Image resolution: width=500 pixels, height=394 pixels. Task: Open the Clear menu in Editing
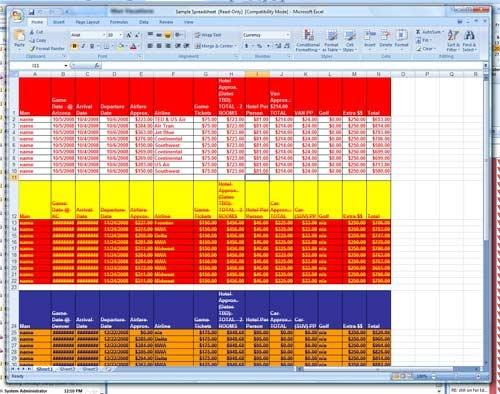(x=425, y=49)
